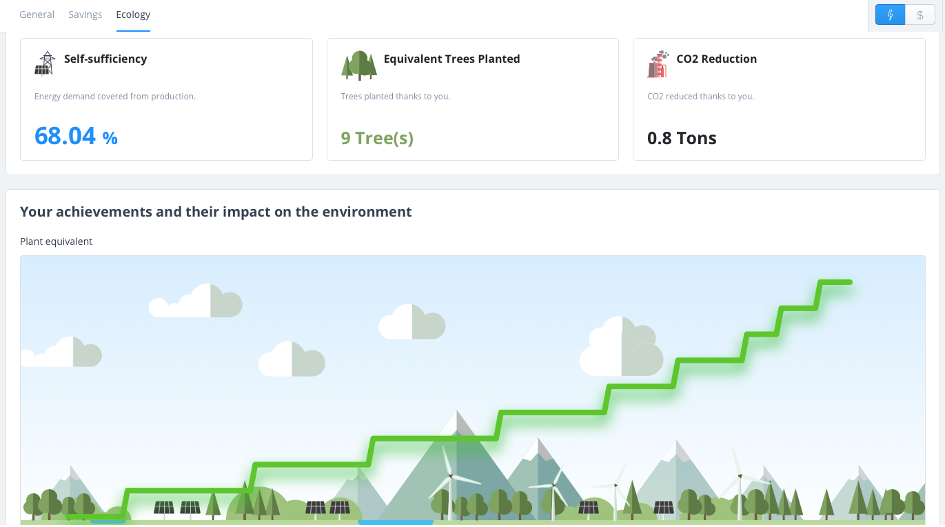945x527 pixels.
Task: Click the 68.04 % self-sufficiency value
Action: [76, 136]
